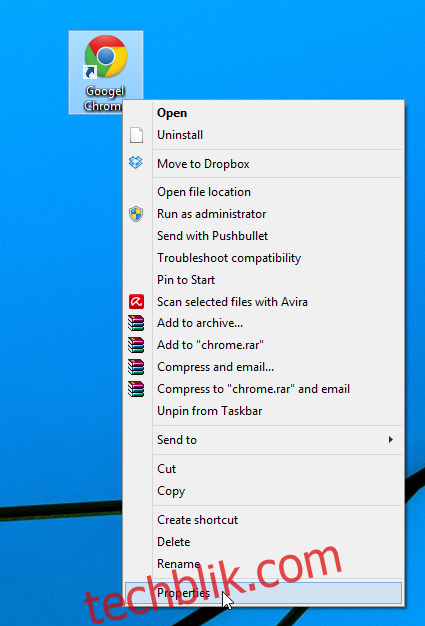Image resolution: width=425 pixels, height=626 pixels.
Task: Choose Add to "chrome.rar" entry
Action: pyautogui.click(x=263, y=345)
